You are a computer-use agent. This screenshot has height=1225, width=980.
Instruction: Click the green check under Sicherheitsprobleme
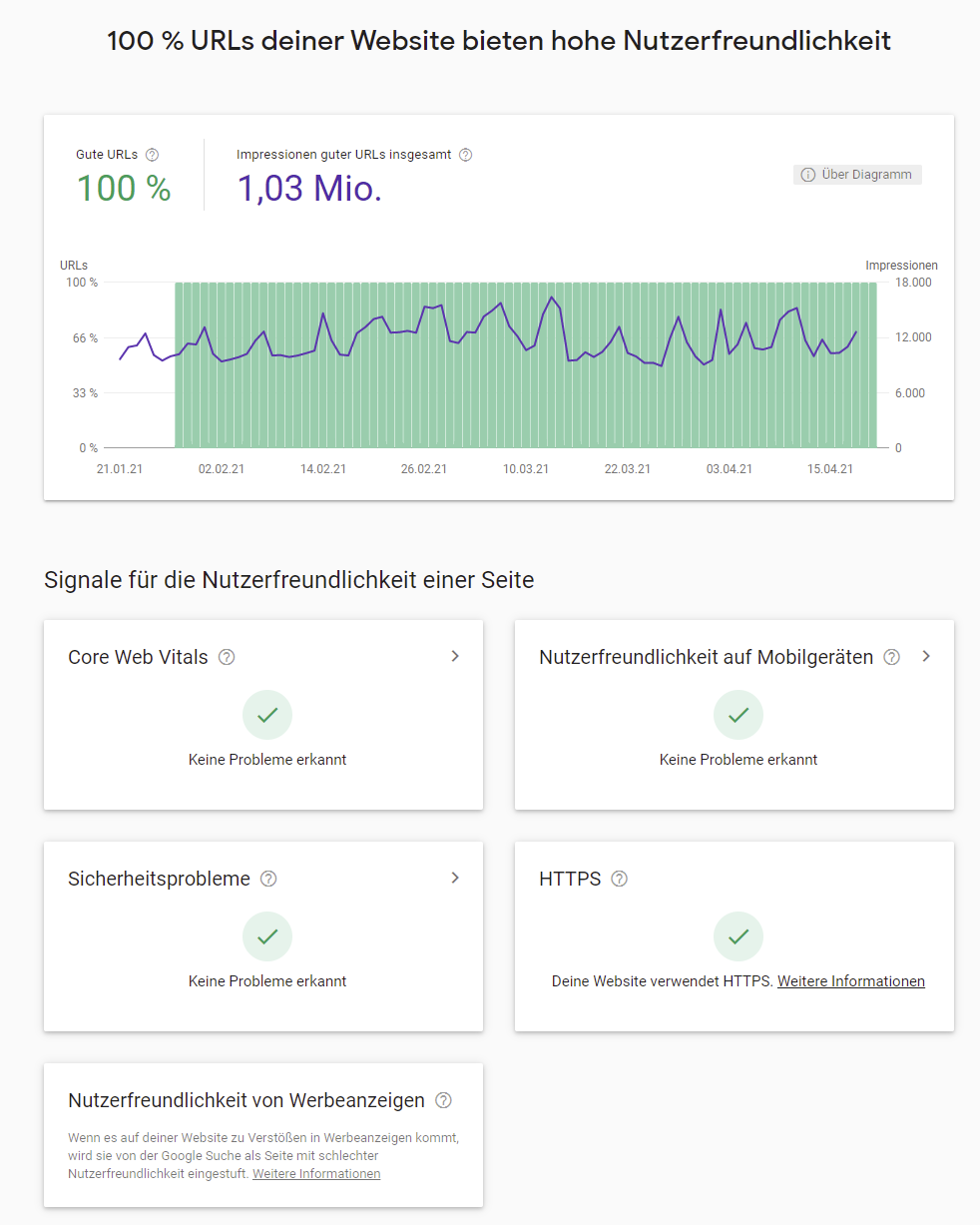pos(266,936)
